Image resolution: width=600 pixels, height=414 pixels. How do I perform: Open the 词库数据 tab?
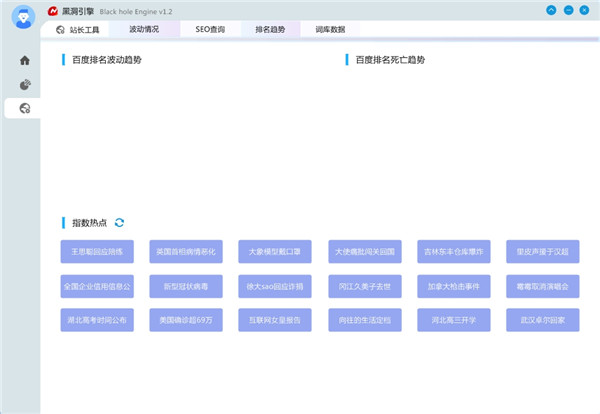330,29
